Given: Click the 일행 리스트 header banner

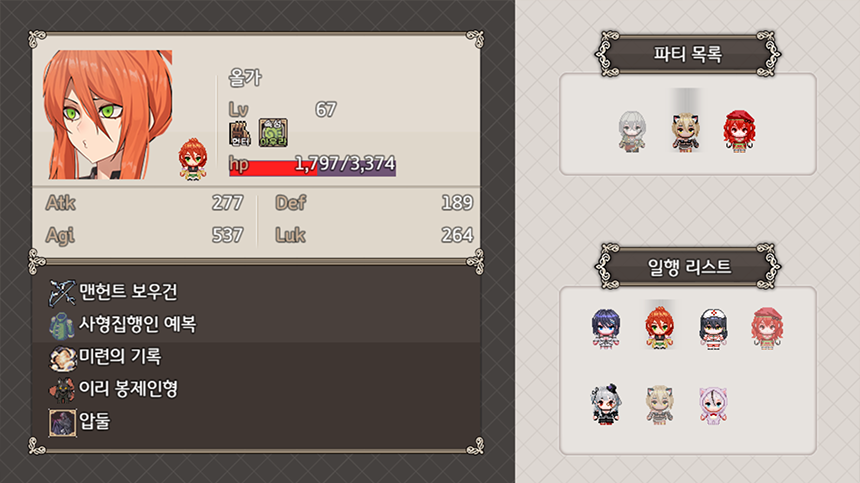Looking at the screenshot, I should [688, 266].
